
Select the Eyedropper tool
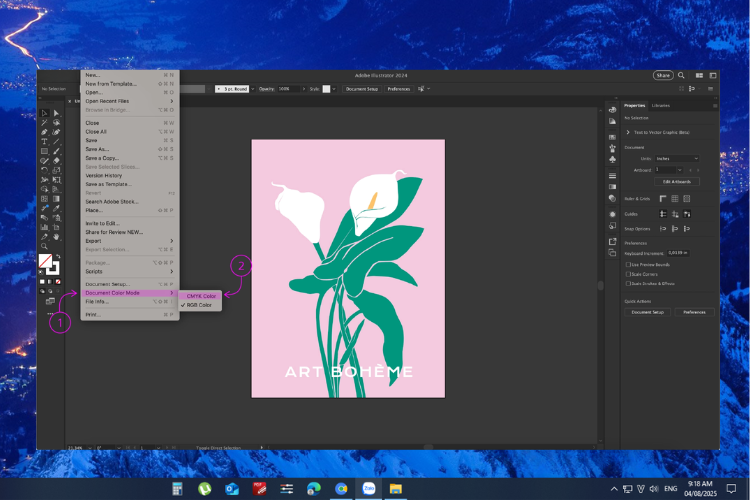[56, 208]
